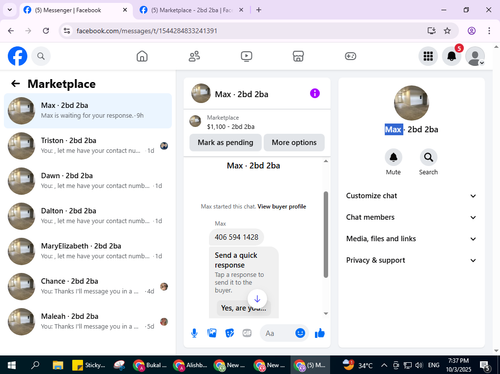The height and width of the screenshot is (374, 500).
Task: Toggle the purple conversation info icon
Action: pyautogui.click(x=315, y=93)
